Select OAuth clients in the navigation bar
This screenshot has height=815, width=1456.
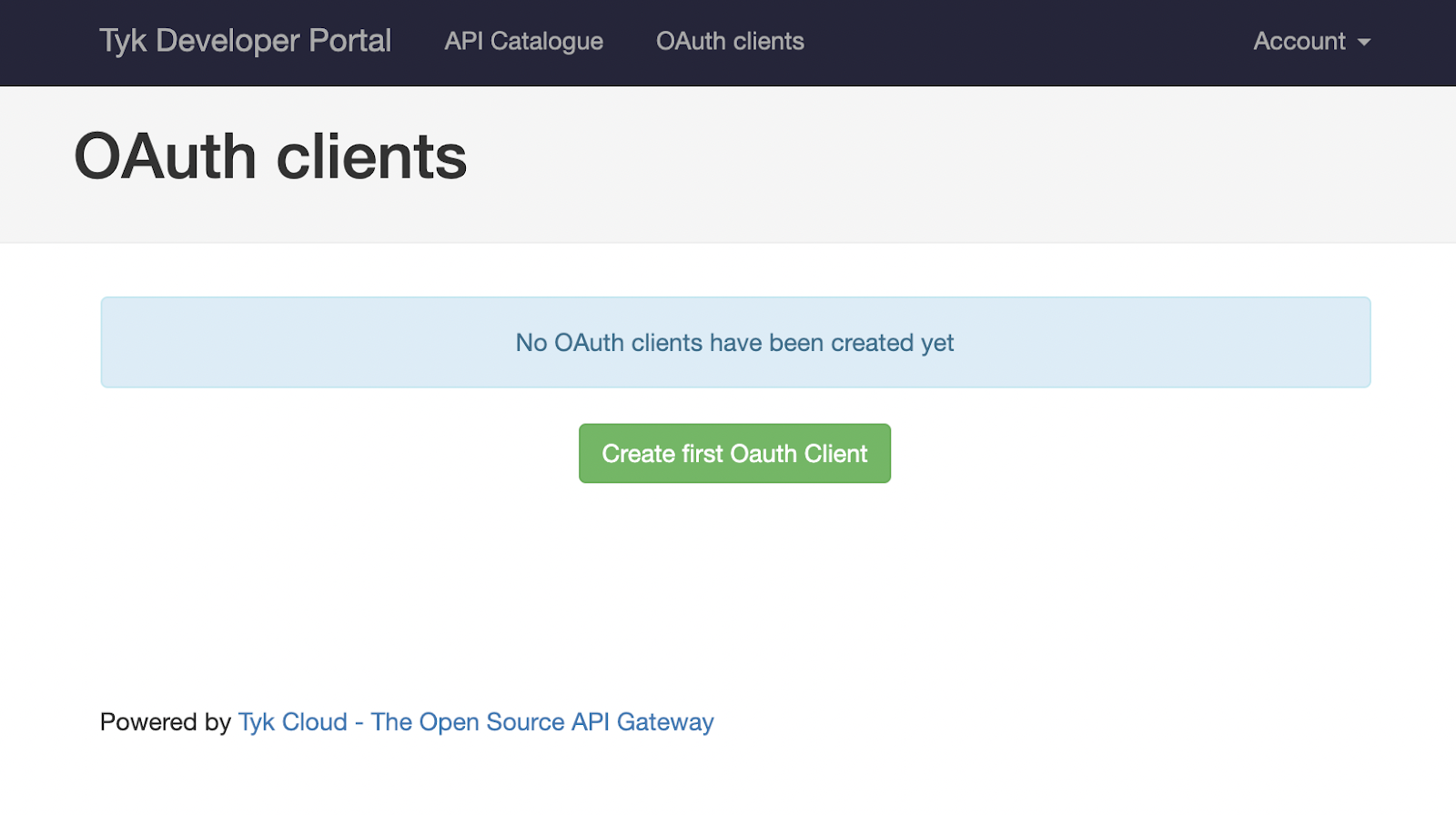click(x=730, y=41)
